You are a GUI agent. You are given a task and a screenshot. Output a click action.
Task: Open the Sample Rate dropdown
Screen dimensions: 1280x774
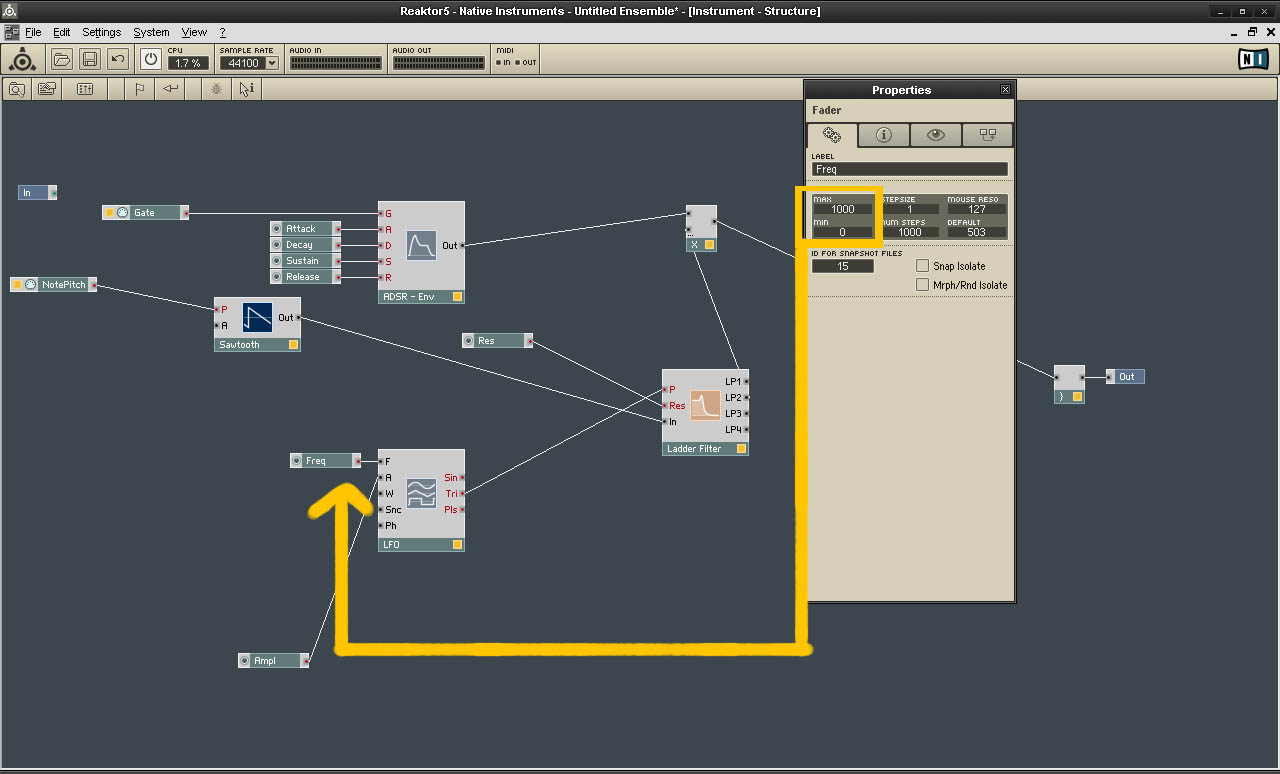coord(272,63)
